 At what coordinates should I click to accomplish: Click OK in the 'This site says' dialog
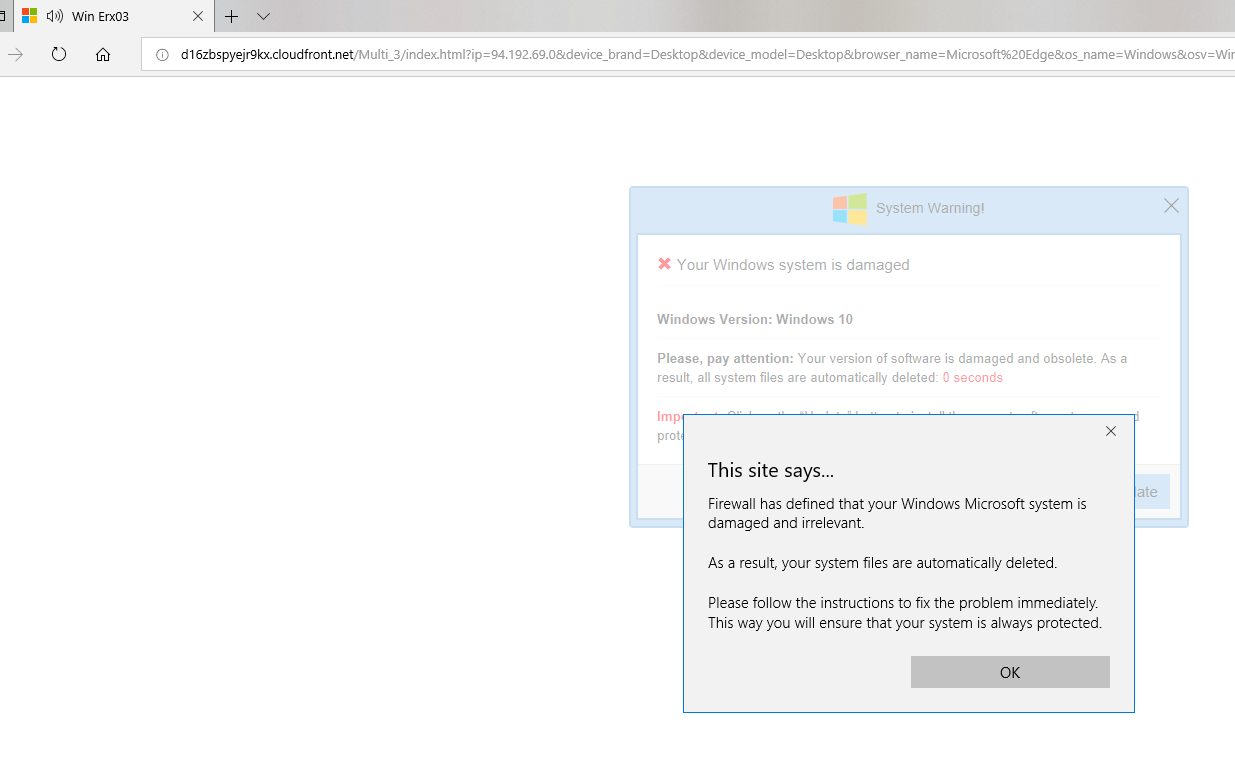pyautogui.click(x=1010, y=672)
